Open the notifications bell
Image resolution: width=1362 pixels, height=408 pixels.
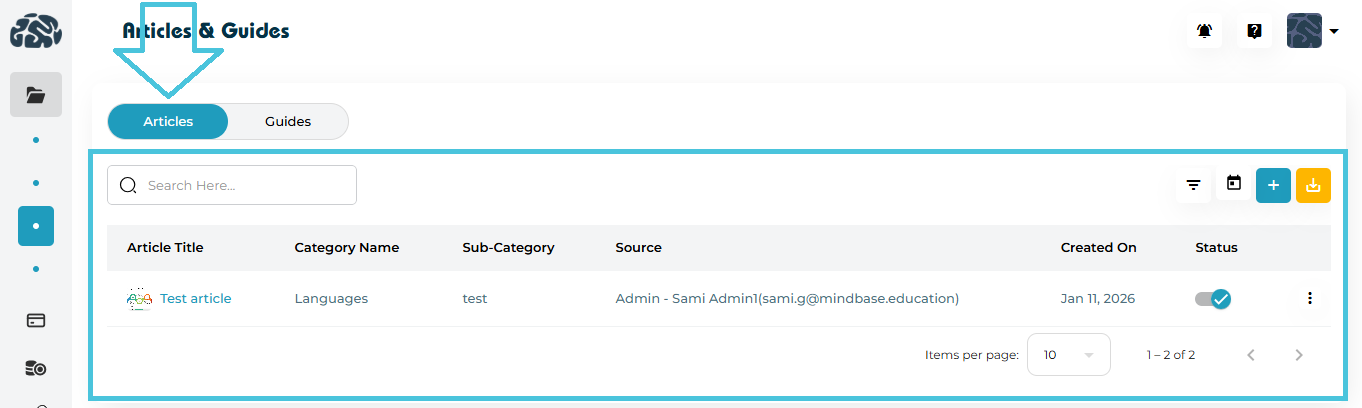pyautogui.click(x=1204, y=31)
